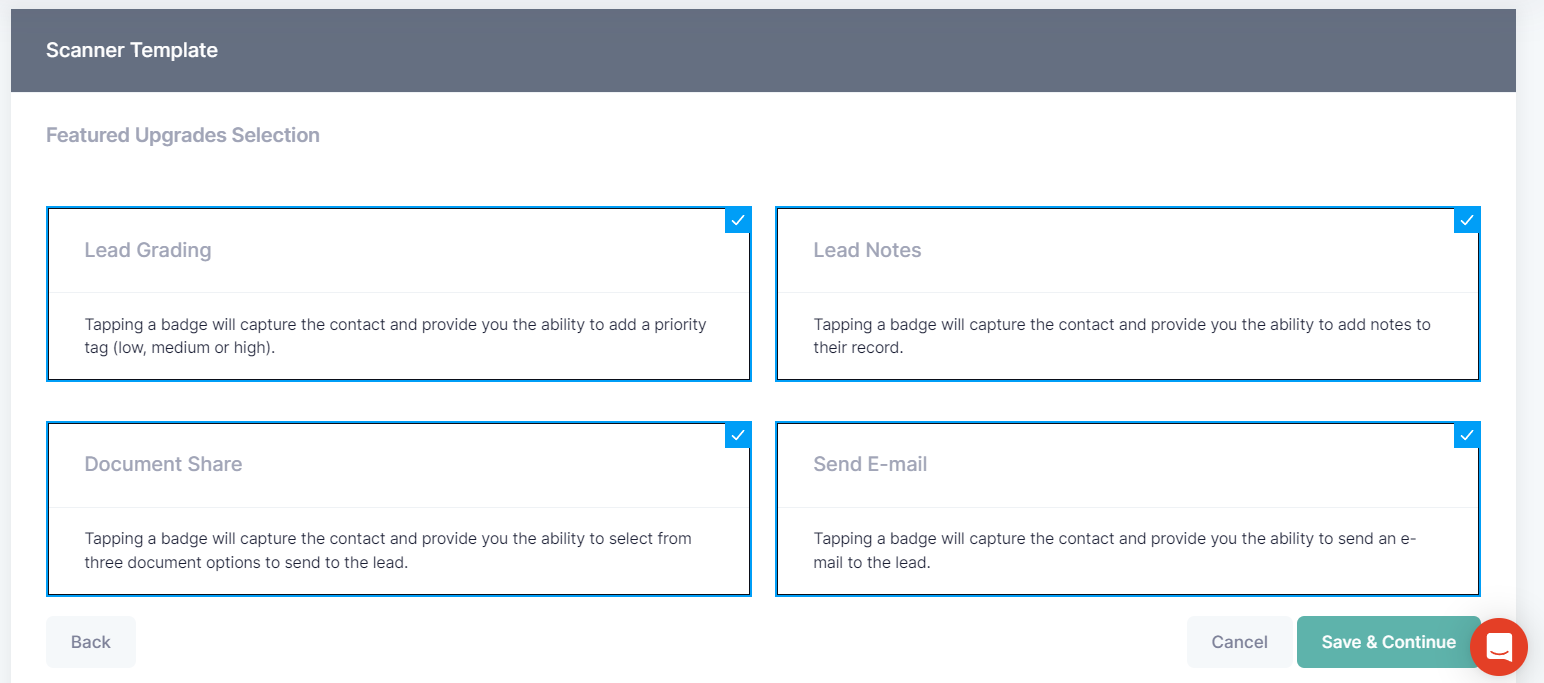
Task: Click the priority tag description text
Action: tap(395, 336)
